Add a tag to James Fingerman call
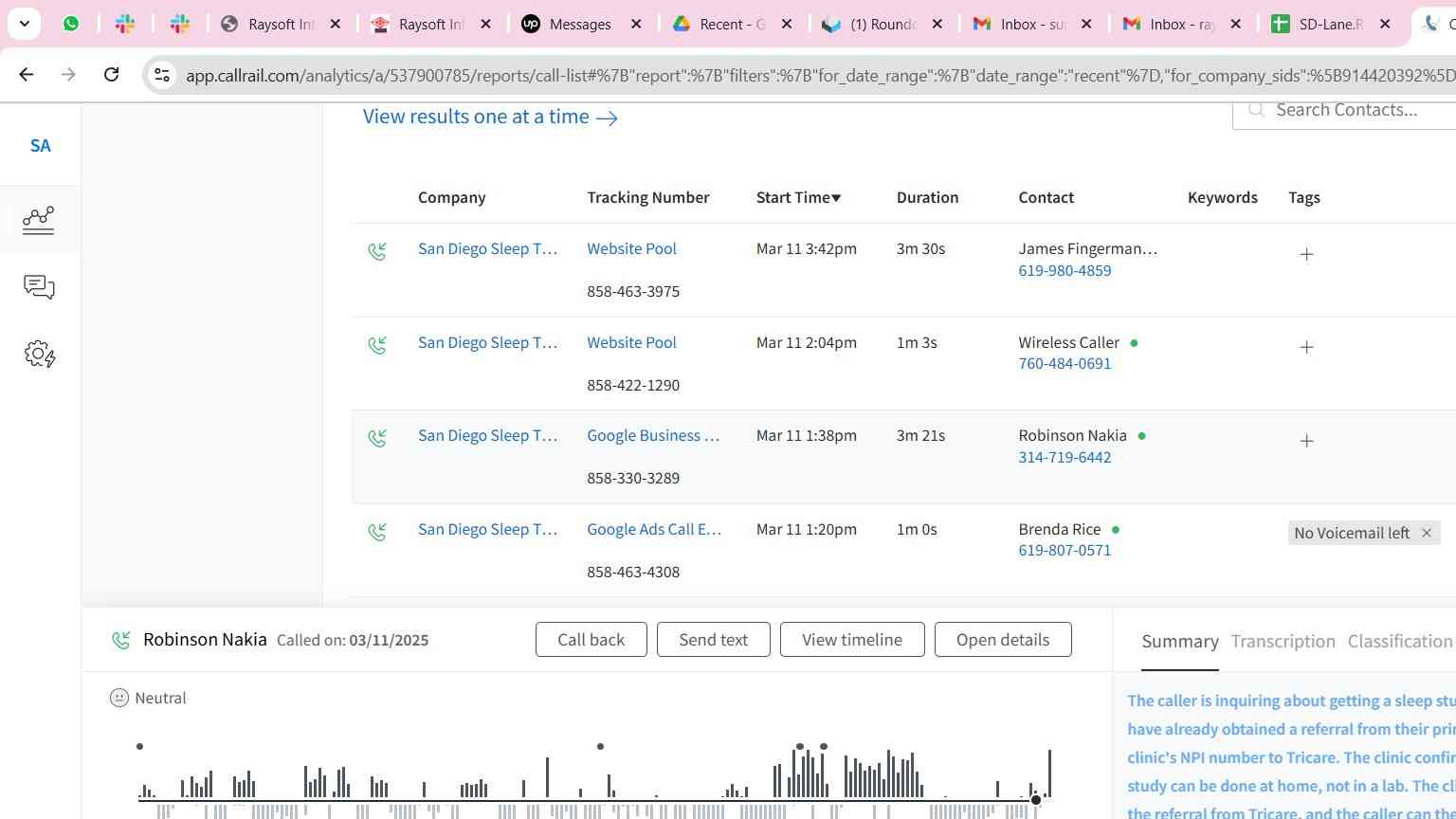The width and height of the screenshot is (1456, 819). 1306,254
